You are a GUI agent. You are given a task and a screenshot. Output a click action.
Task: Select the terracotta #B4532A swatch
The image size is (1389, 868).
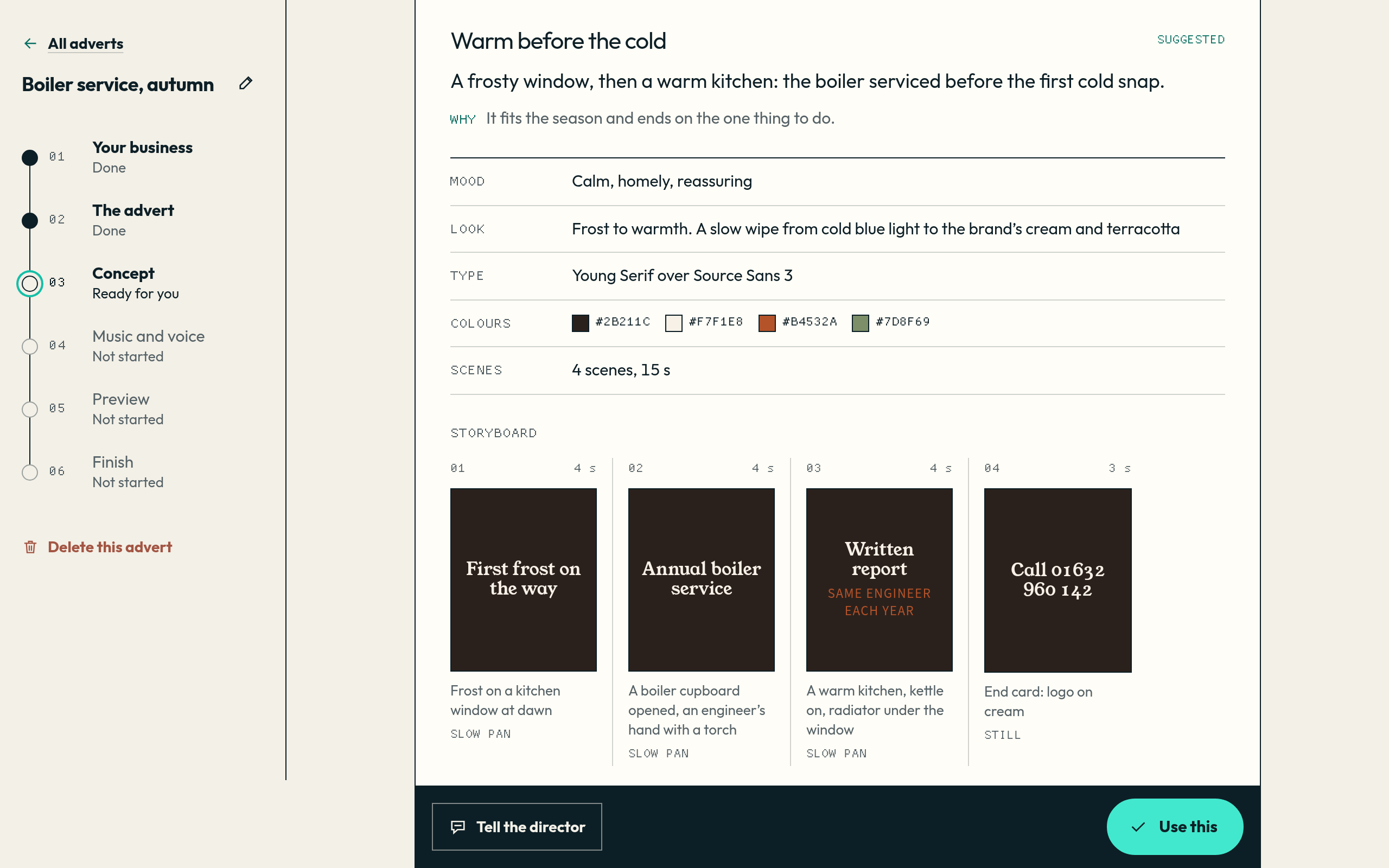767,323
